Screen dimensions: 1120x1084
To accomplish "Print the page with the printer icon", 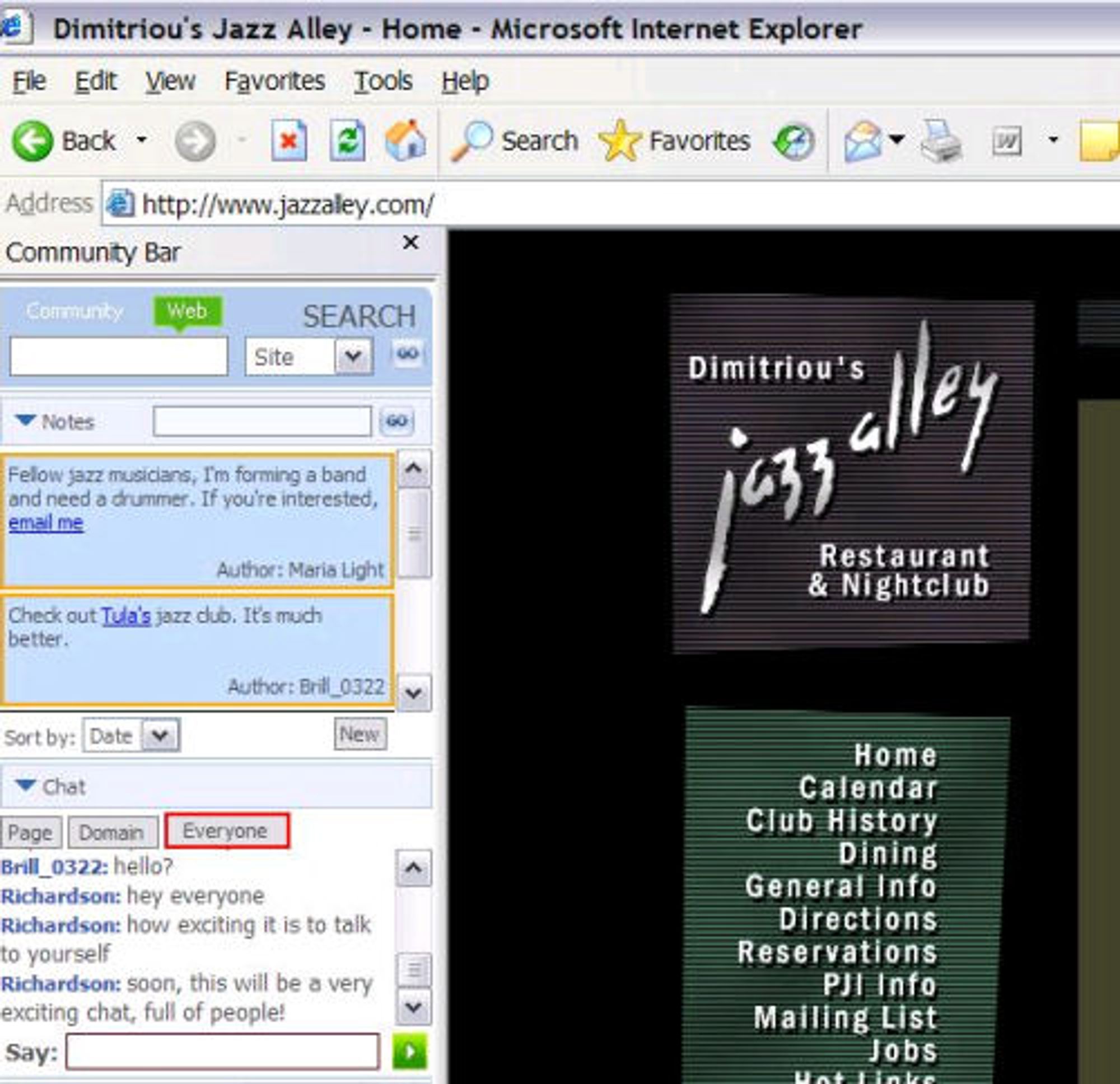I will (x=941, y=141).
